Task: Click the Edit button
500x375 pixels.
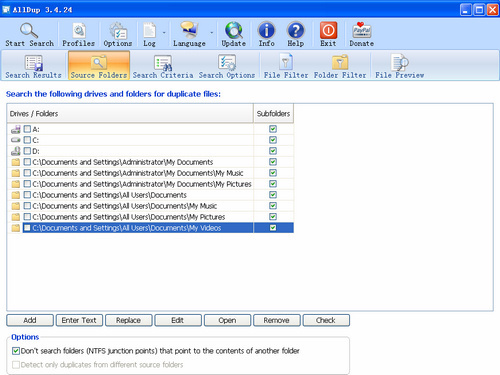Action: tap(178, 320)
